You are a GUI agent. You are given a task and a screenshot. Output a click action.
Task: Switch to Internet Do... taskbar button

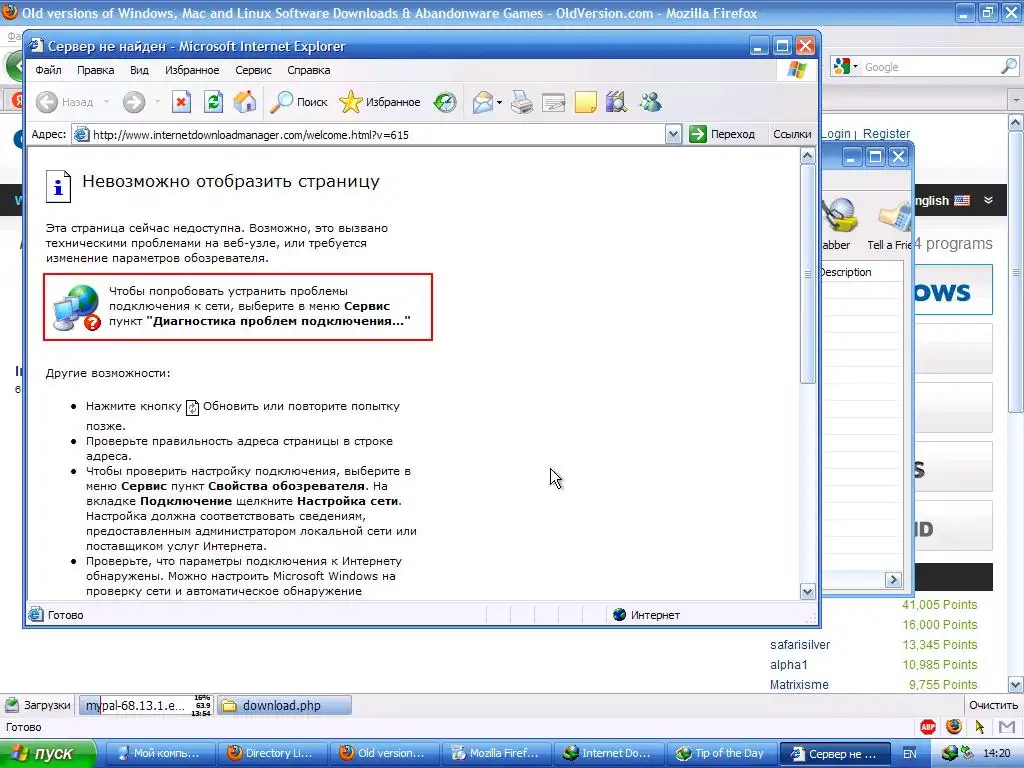coord(609,753)
